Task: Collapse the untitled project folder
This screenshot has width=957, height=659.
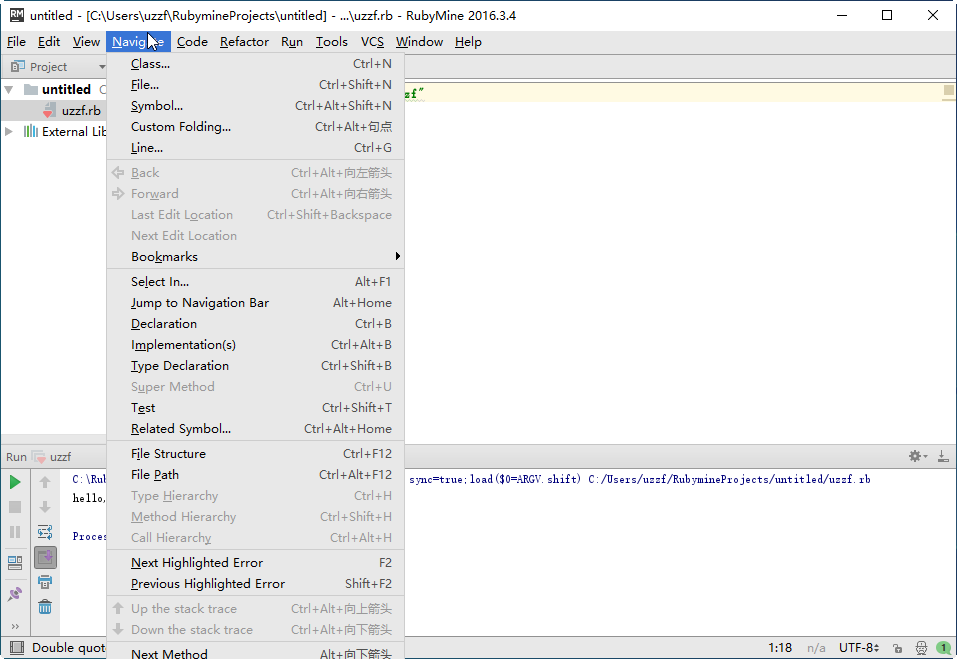Action: tap(9, 90)
